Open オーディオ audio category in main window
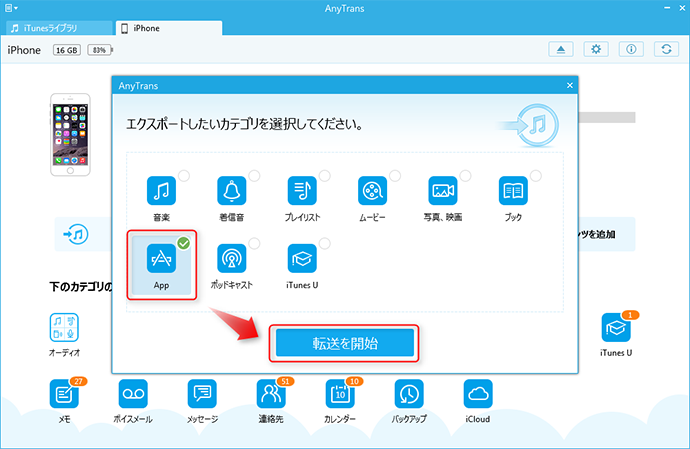The width and height of the screenshot is (690, 449). (64, 328)
